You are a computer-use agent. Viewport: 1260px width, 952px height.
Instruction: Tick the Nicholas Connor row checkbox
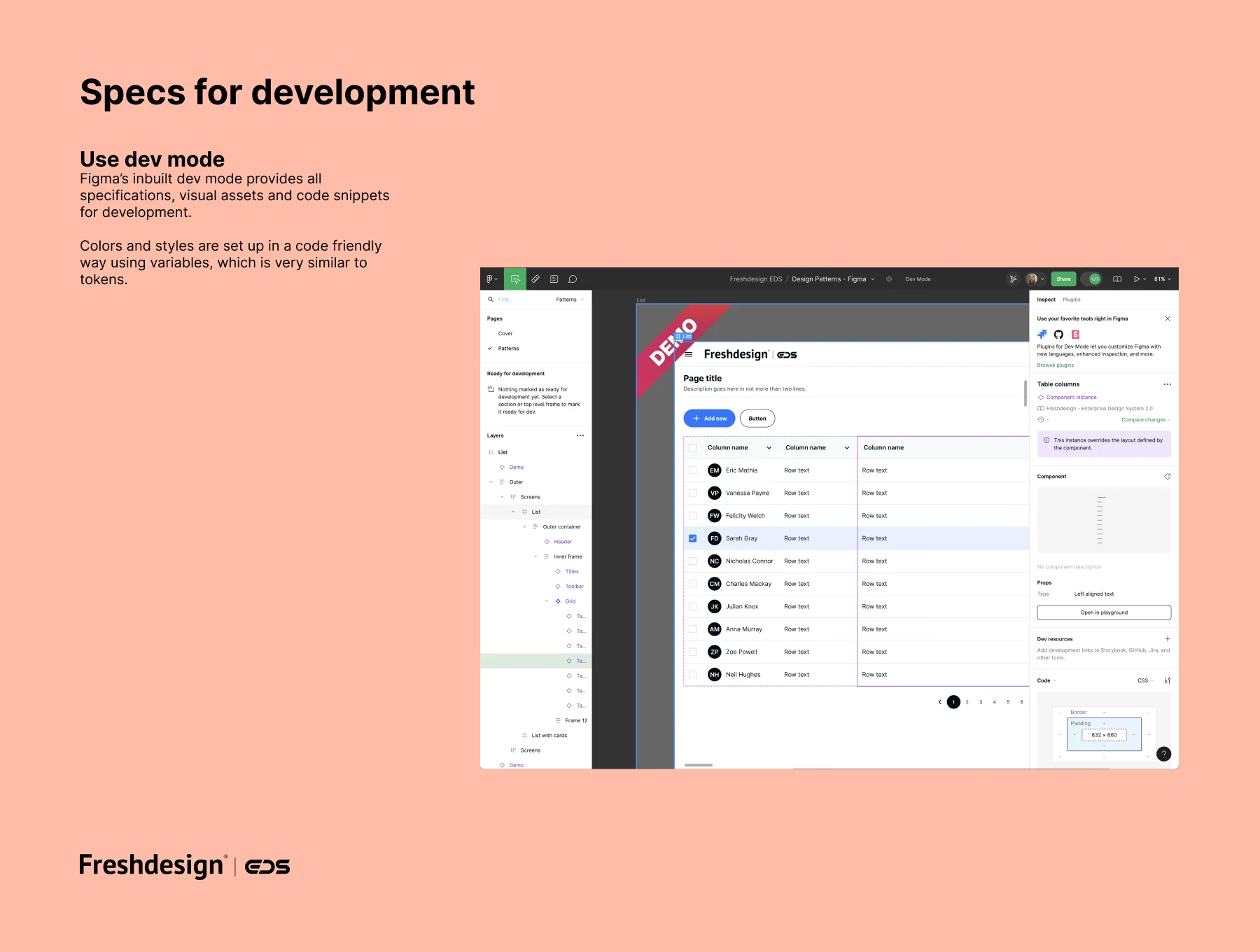pos(692,561)
